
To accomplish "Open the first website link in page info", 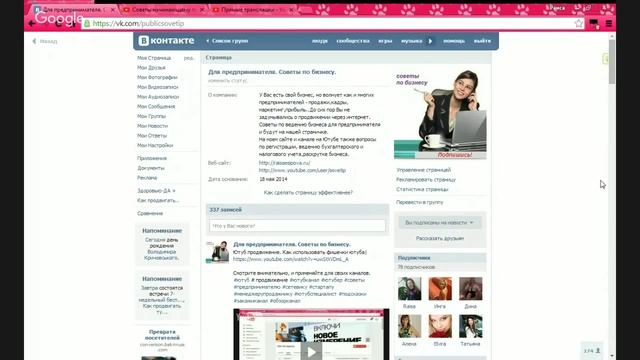I will (x=284, y=163).
